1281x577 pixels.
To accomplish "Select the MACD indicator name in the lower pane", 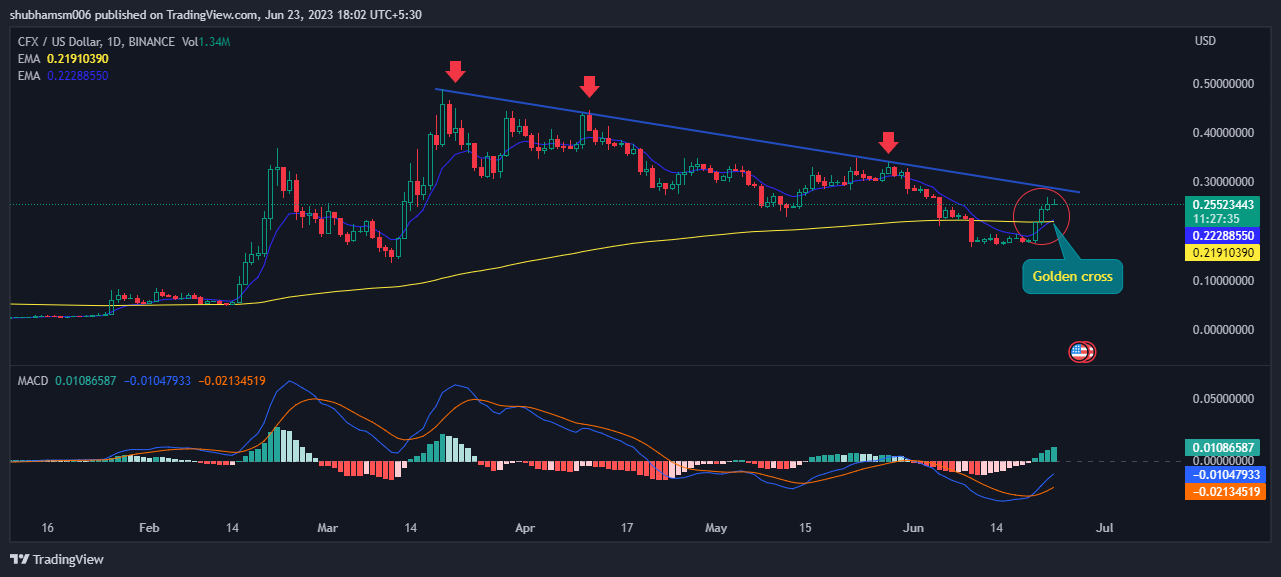I will point(34,380).
